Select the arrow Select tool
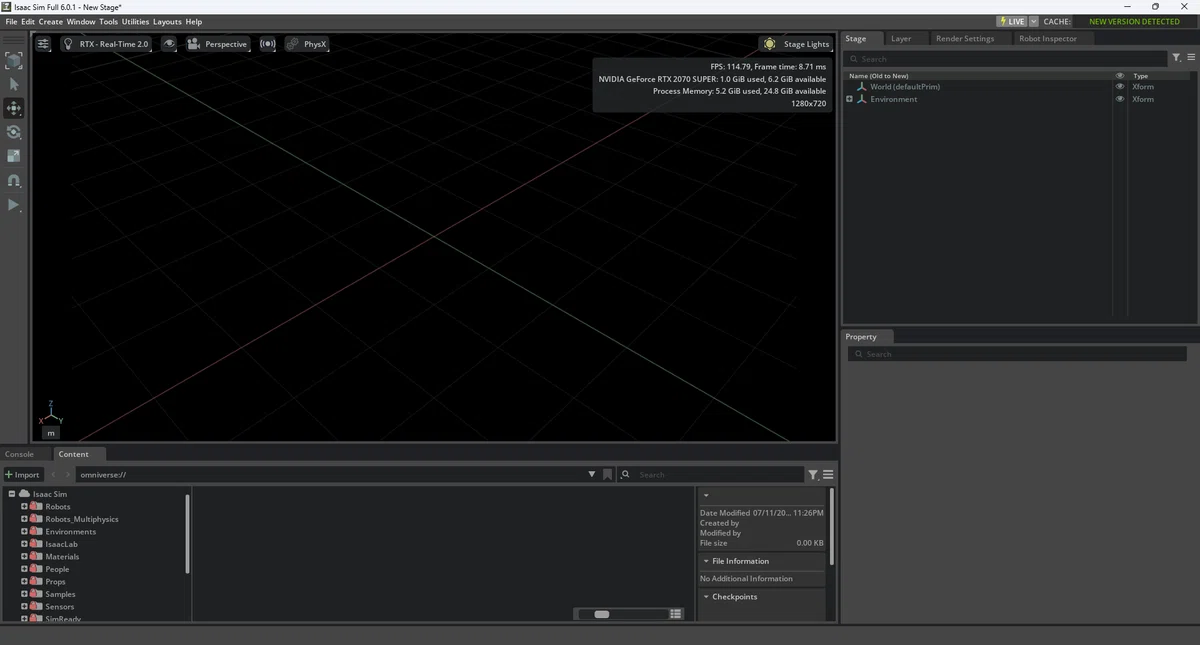The width and height of the screenshot is (1200, 645). 14,84
